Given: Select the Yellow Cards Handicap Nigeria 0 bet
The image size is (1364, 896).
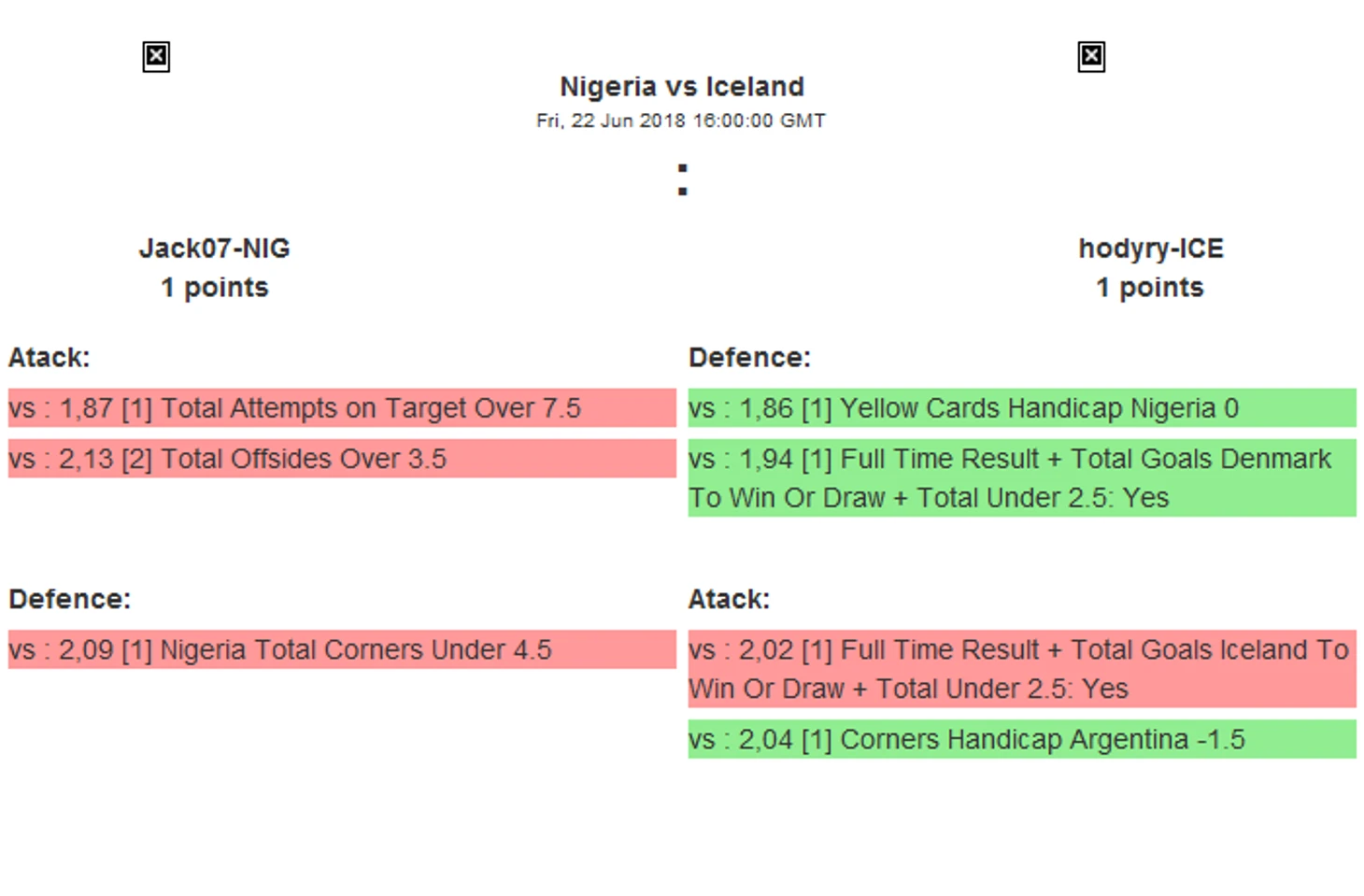Looking at the screenshot, I should point(1022,408).
